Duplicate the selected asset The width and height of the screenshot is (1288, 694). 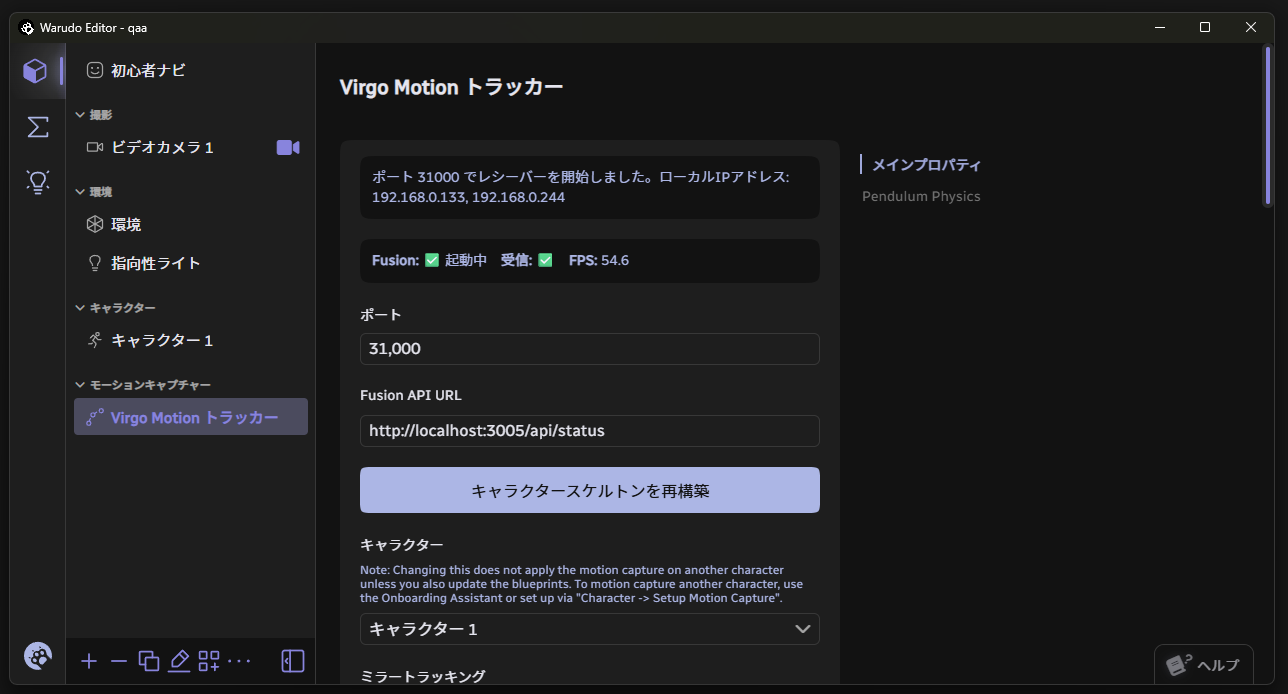coord(149,661)
